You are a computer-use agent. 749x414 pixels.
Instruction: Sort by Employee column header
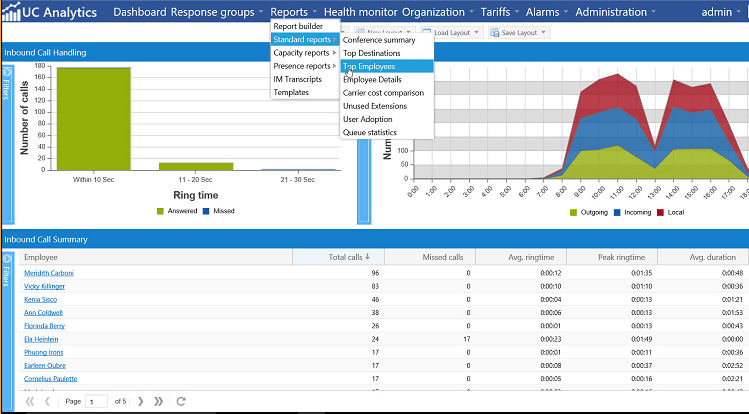click(156, 257)
